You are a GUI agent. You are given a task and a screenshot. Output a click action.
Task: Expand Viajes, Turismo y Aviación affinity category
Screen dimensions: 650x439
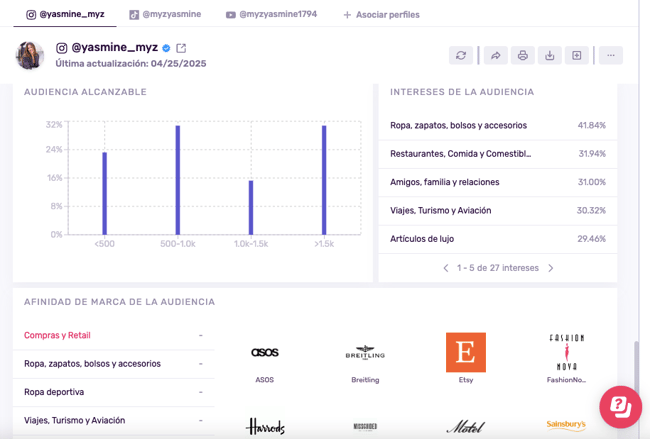(113, 421)
